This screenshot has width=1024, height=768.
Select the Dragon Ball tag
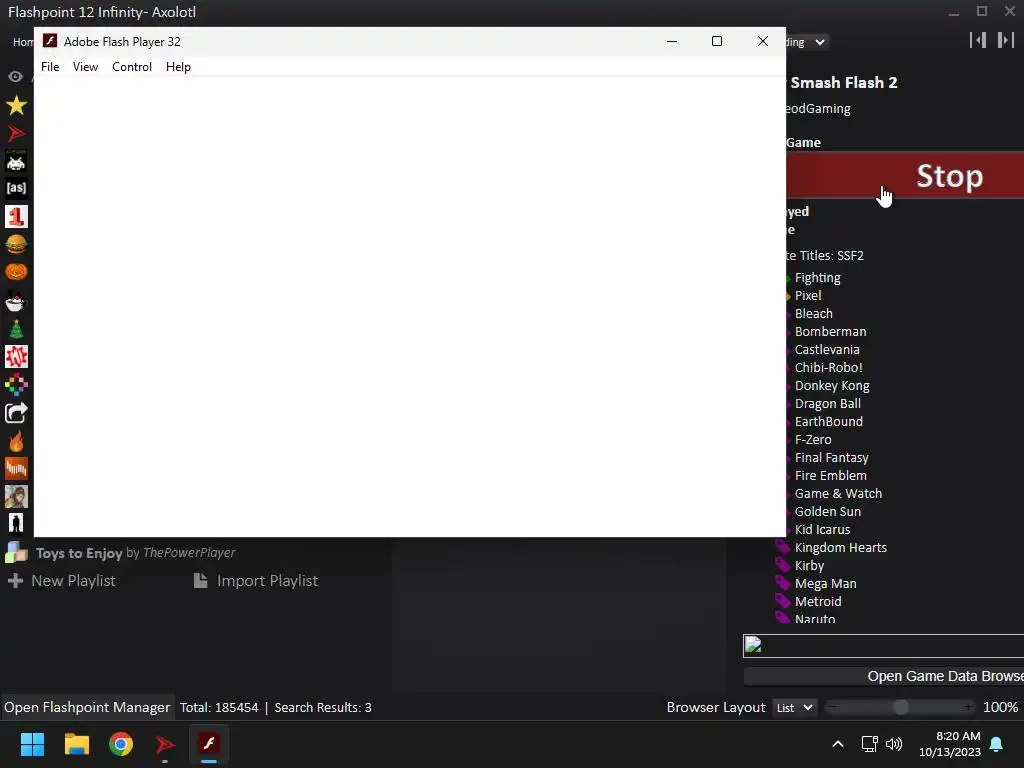(827, 404)
